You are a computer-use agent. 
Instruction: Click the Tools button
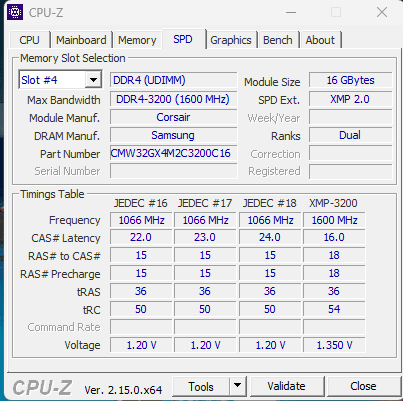(x=201, y=386)
